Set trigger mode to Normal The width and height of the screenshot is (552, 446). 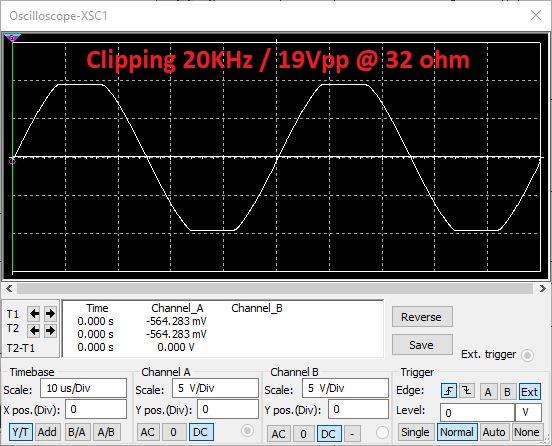click(457, 432)
